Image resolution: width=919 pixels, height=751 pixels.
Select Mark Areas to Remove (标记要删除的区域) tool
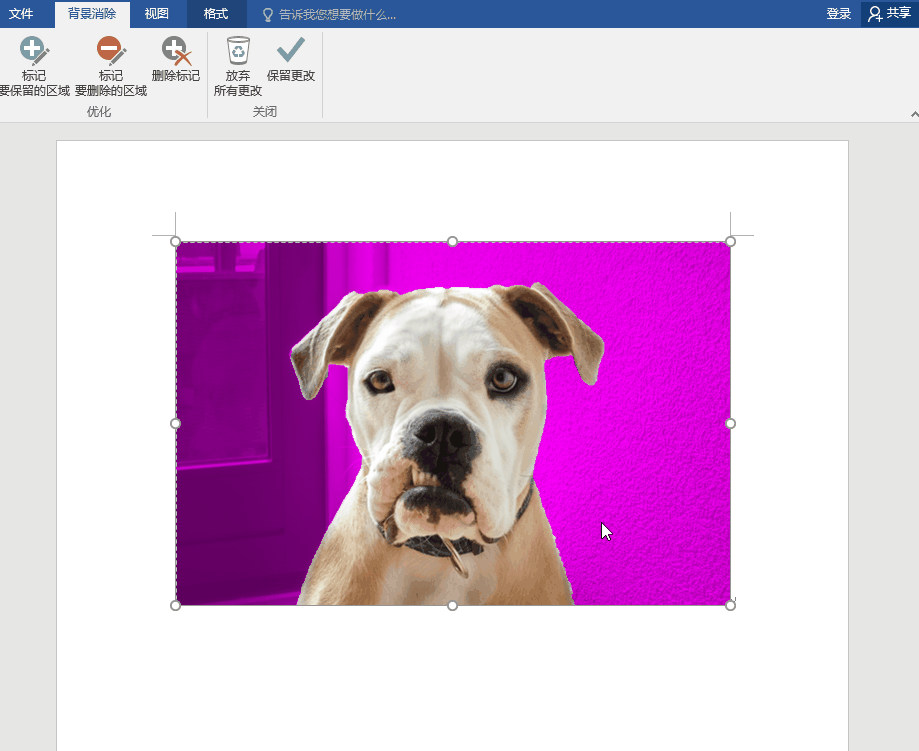click(111, 66)
